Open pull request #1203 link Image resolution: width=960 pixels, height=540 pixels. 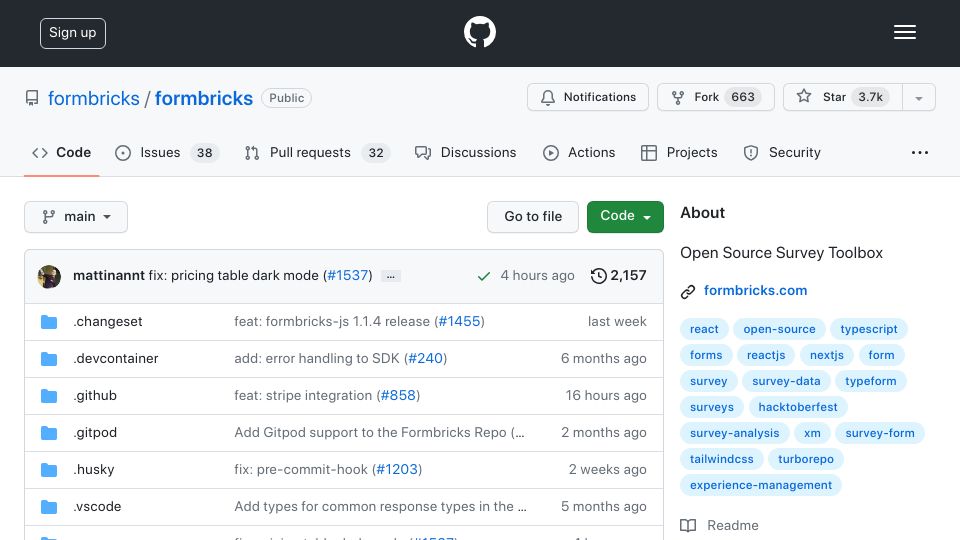[x=397, y=470]
